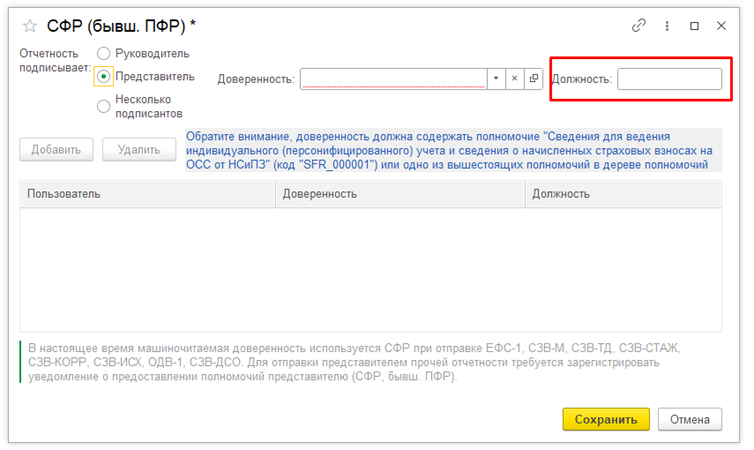Select the Представитель radio option
754x450 pixels.
[x=103, y=76]
